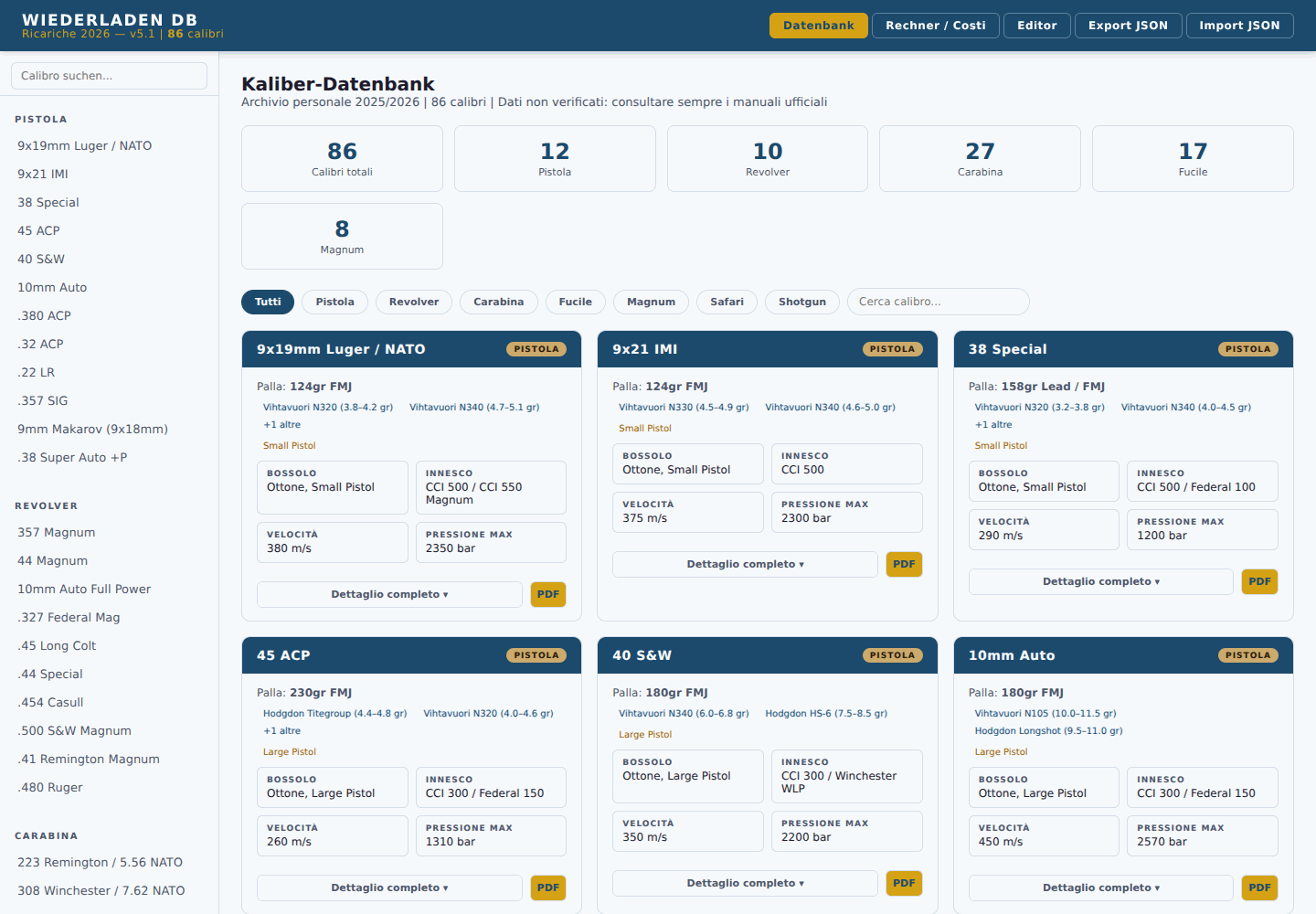The height and width of the screenshot is (914, 1316).
Task: Filter by the Fucile pill
Action: [x=576, y=302]
